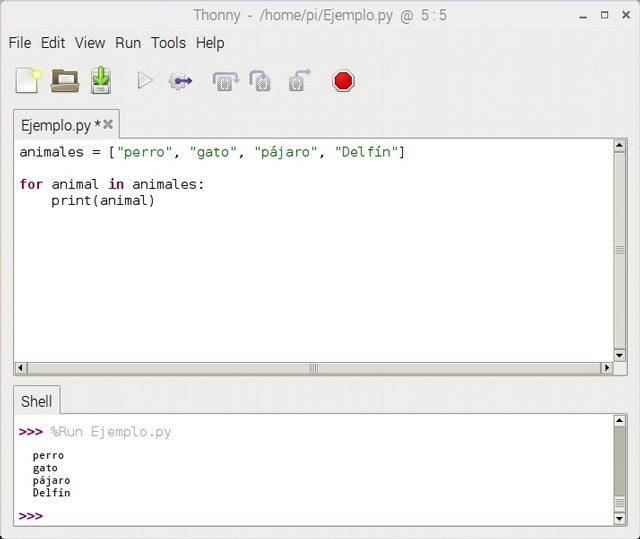
Task: Click the '%Run Ejemplo.py' shell command
Action: tap(111, 432)
